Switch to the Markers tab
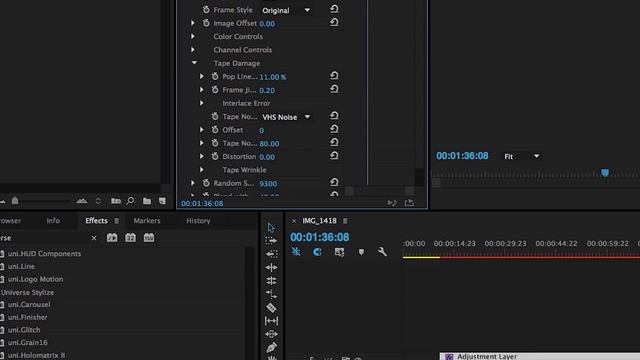640x360 pixels. click(147, 221)
